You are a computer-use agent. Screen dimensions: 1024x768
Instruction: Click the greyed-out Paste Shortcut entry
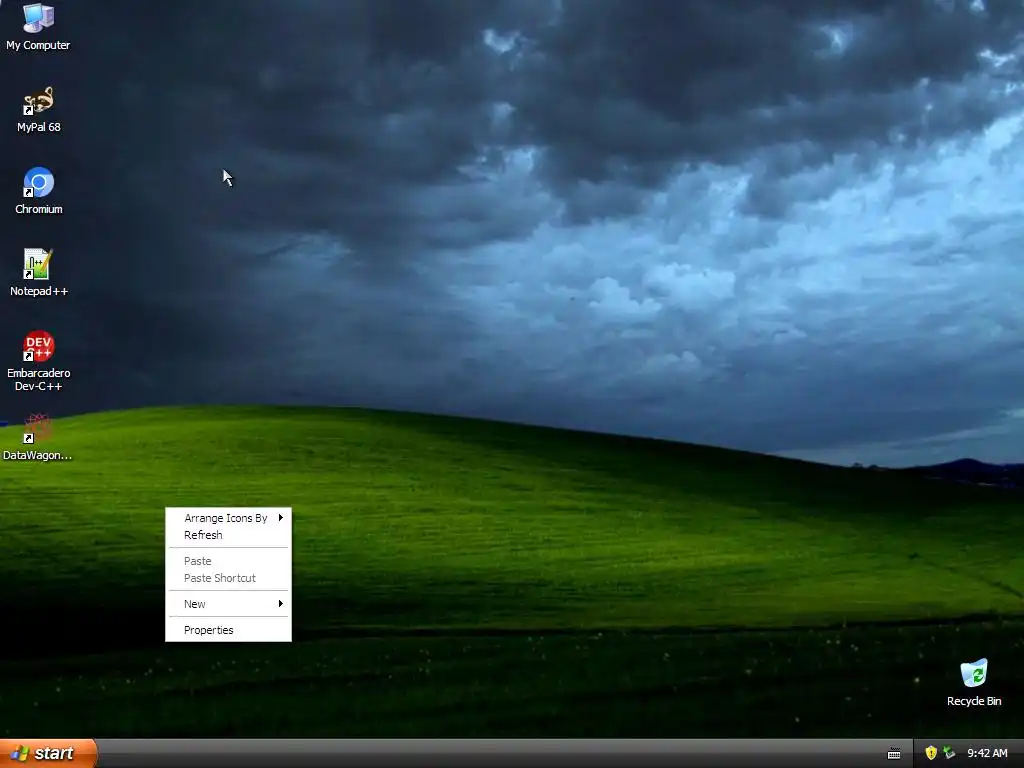228,578
